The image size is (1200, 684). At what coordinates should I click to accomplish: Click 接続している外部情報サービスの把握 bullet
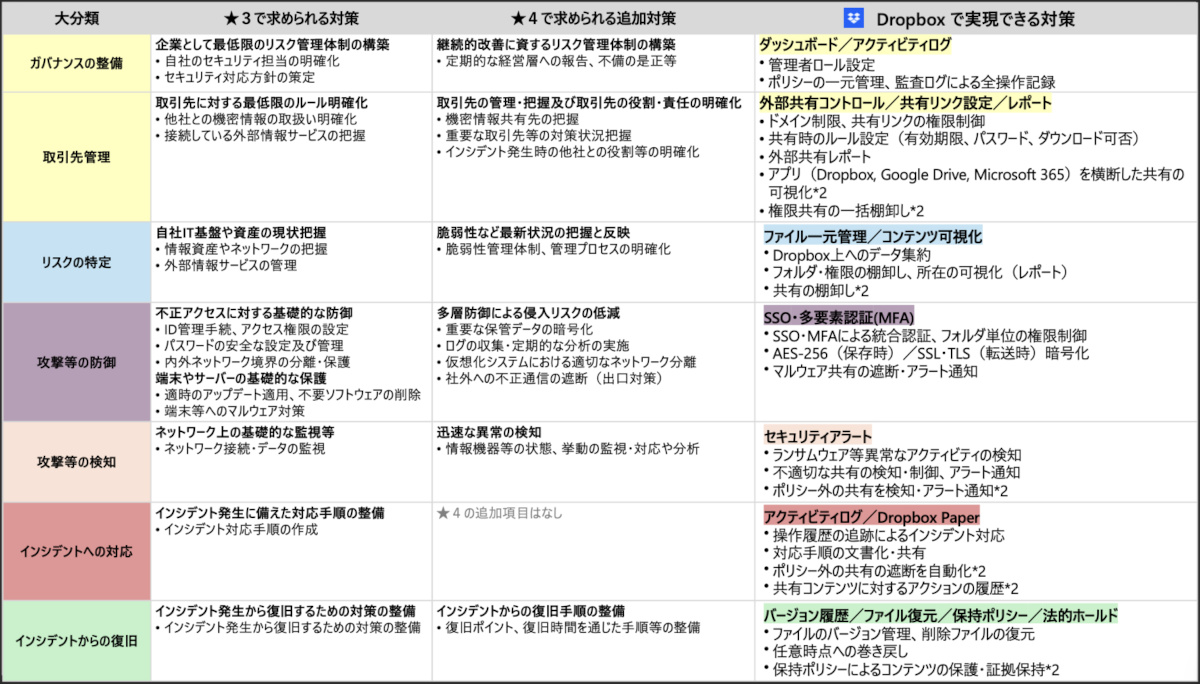[260, 135]
